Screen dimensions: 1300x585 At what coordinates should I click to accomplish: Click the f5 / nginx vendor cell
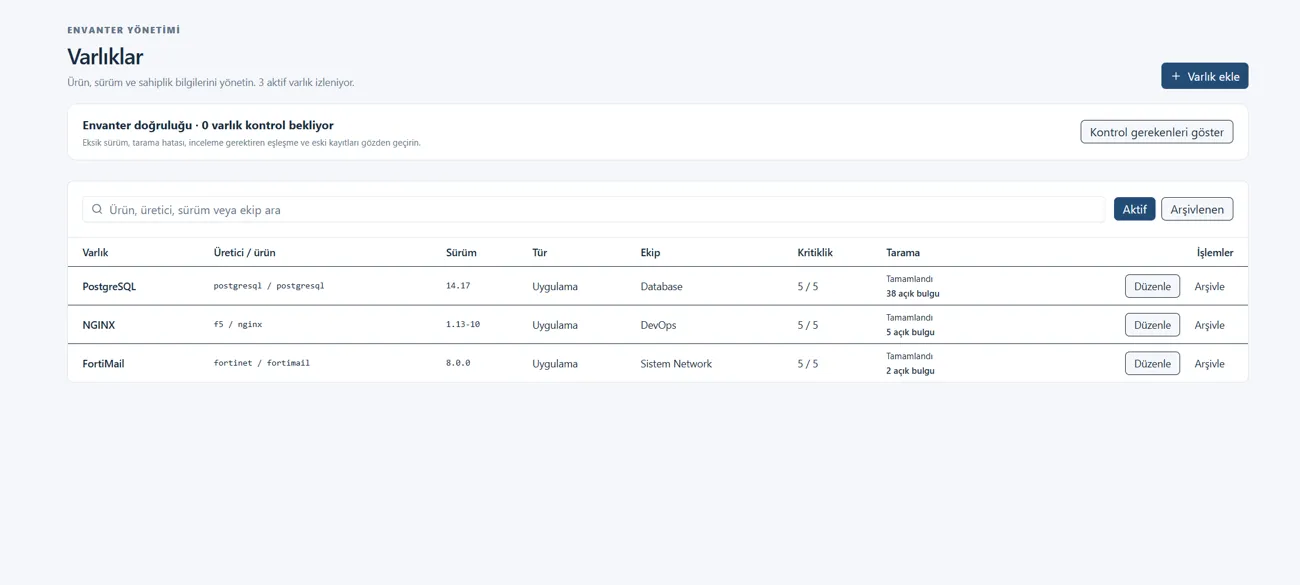(238, 325)
